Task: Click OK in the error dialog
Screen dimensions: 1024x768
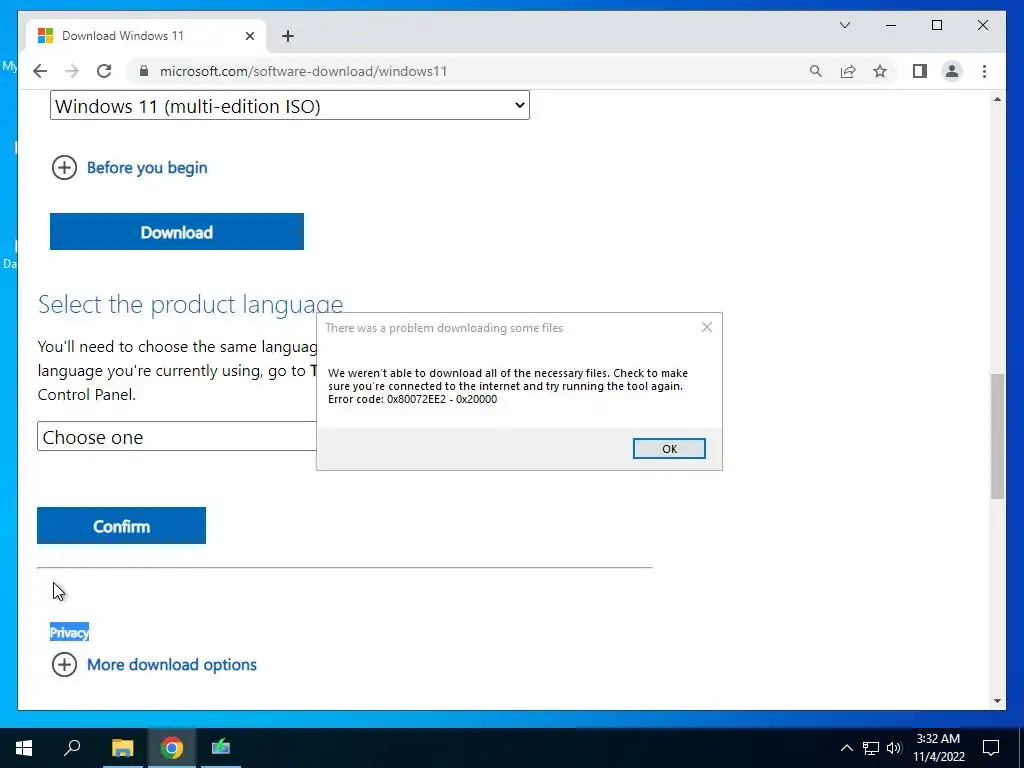Action: click(669, 449)
